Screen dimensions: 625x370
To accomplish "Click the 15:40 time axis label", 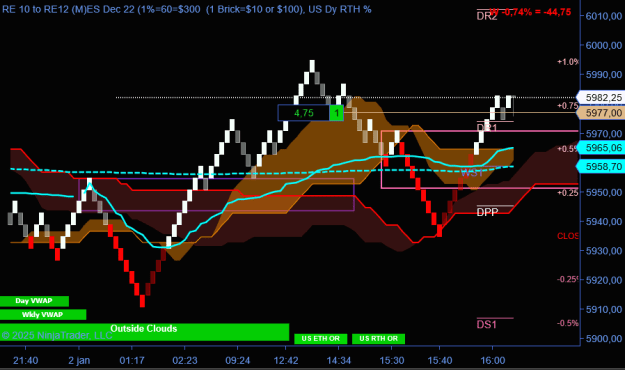I will click(440, 360).
